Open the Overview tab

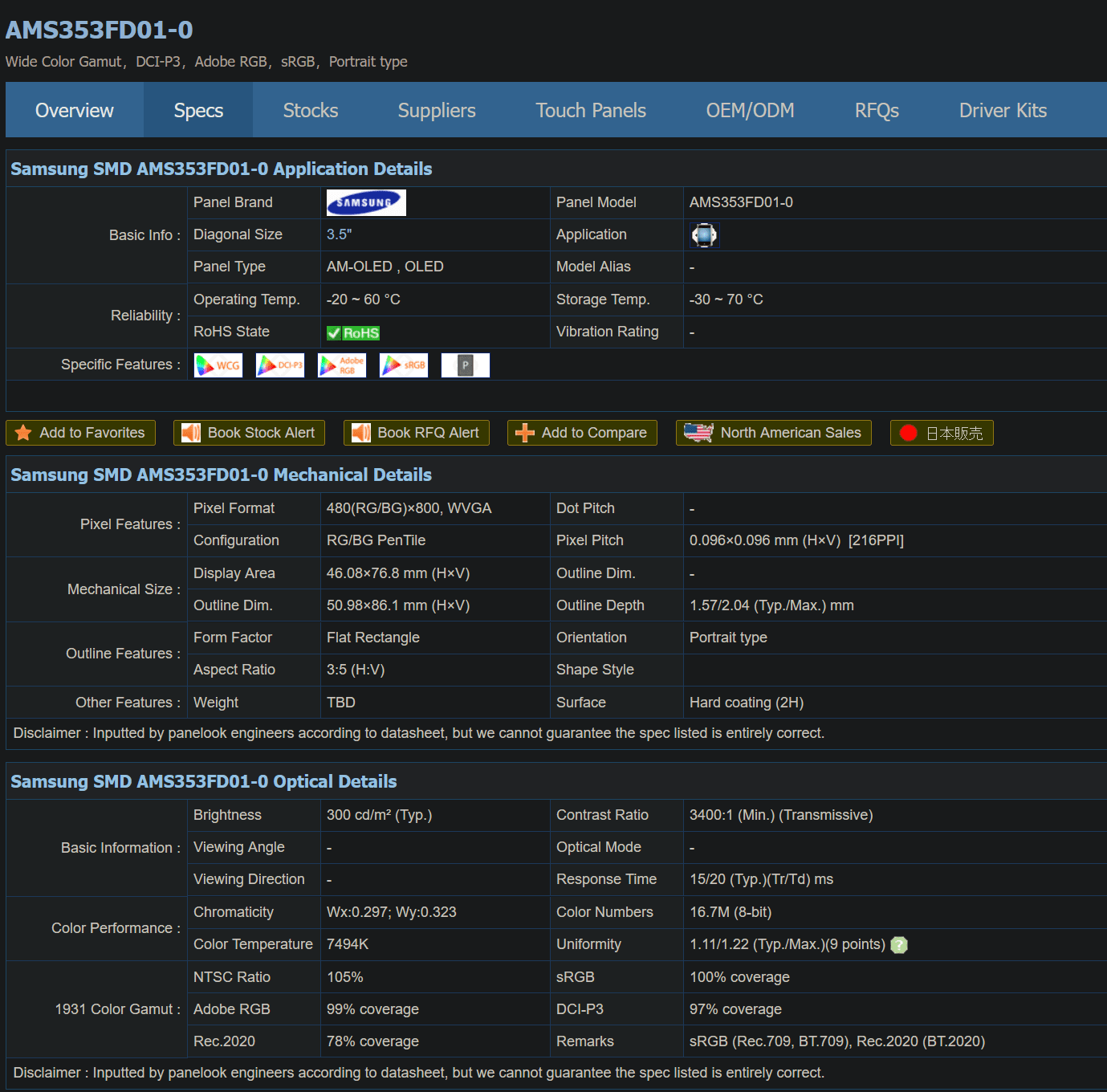coord(75,110)
